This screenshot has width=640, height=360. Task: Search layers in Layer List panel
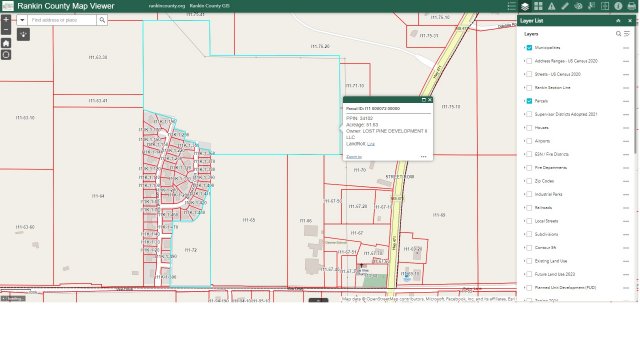tap(618, 34)
